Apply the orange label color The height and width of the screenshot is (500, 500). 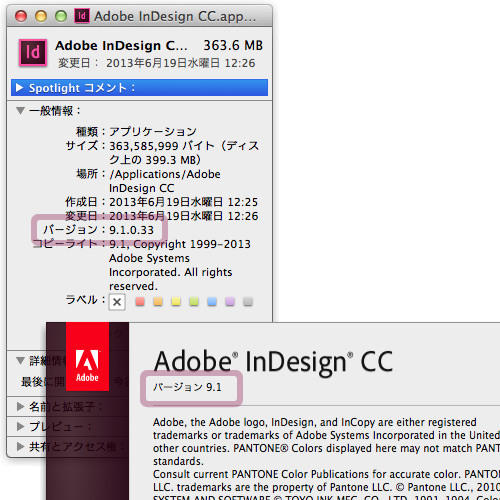[x=158, y=302]
